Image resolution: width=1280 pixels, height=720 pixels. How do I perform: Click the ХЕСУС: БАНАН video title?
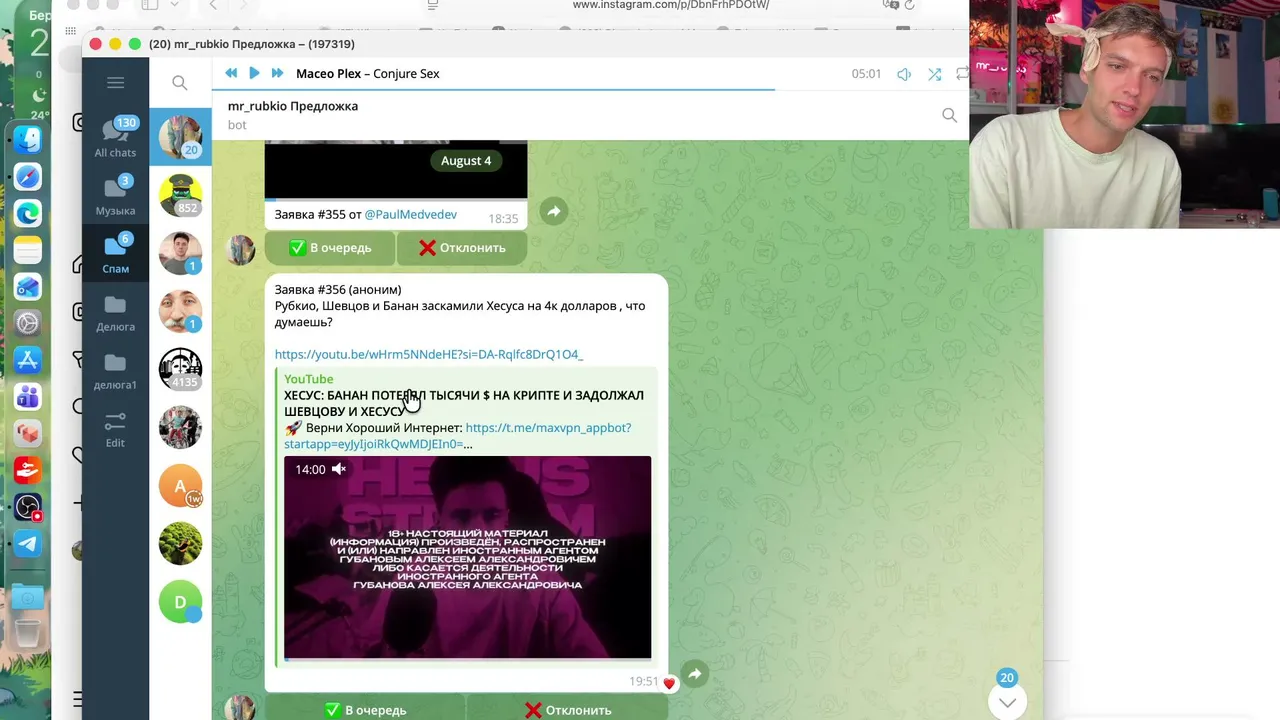[x=464, y=403]
